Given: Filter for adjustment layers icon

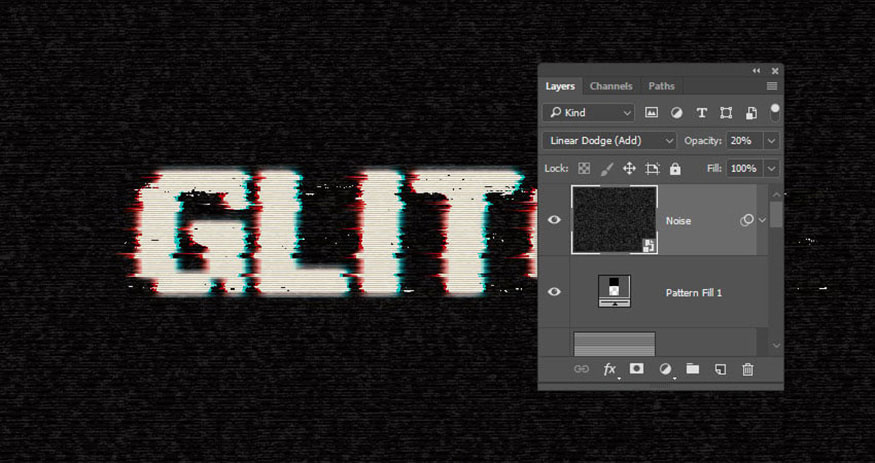Looking at the screenshot, I should [676, 113].
